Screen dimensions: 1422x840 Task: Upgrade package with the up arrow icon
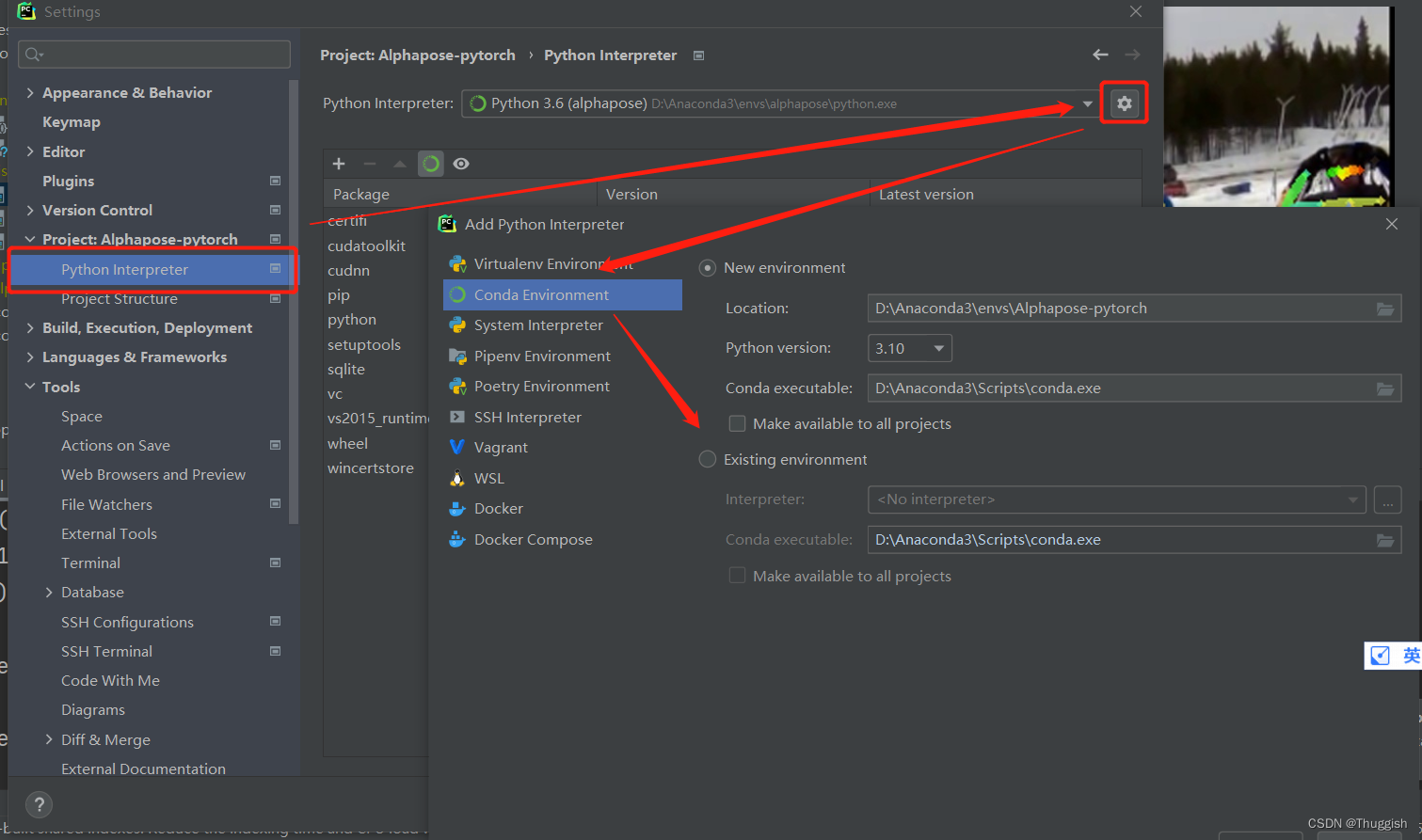pos(400,164)
